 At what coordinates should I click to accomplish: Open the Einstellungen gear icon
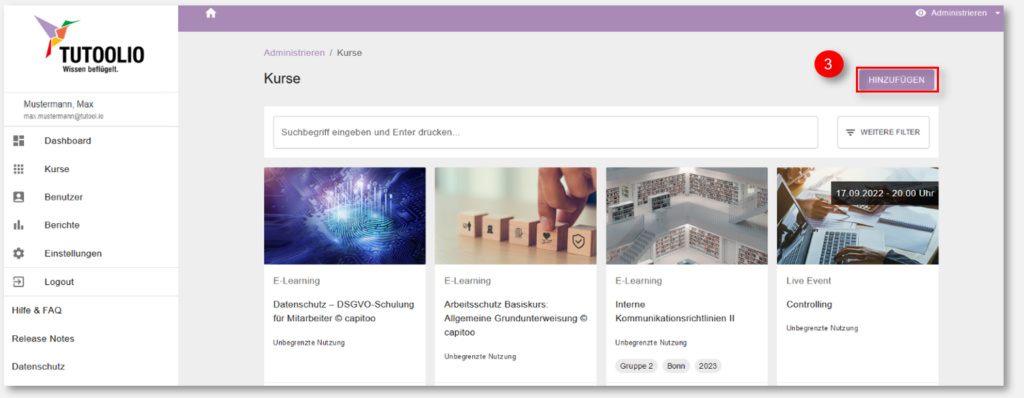point(18,253)
